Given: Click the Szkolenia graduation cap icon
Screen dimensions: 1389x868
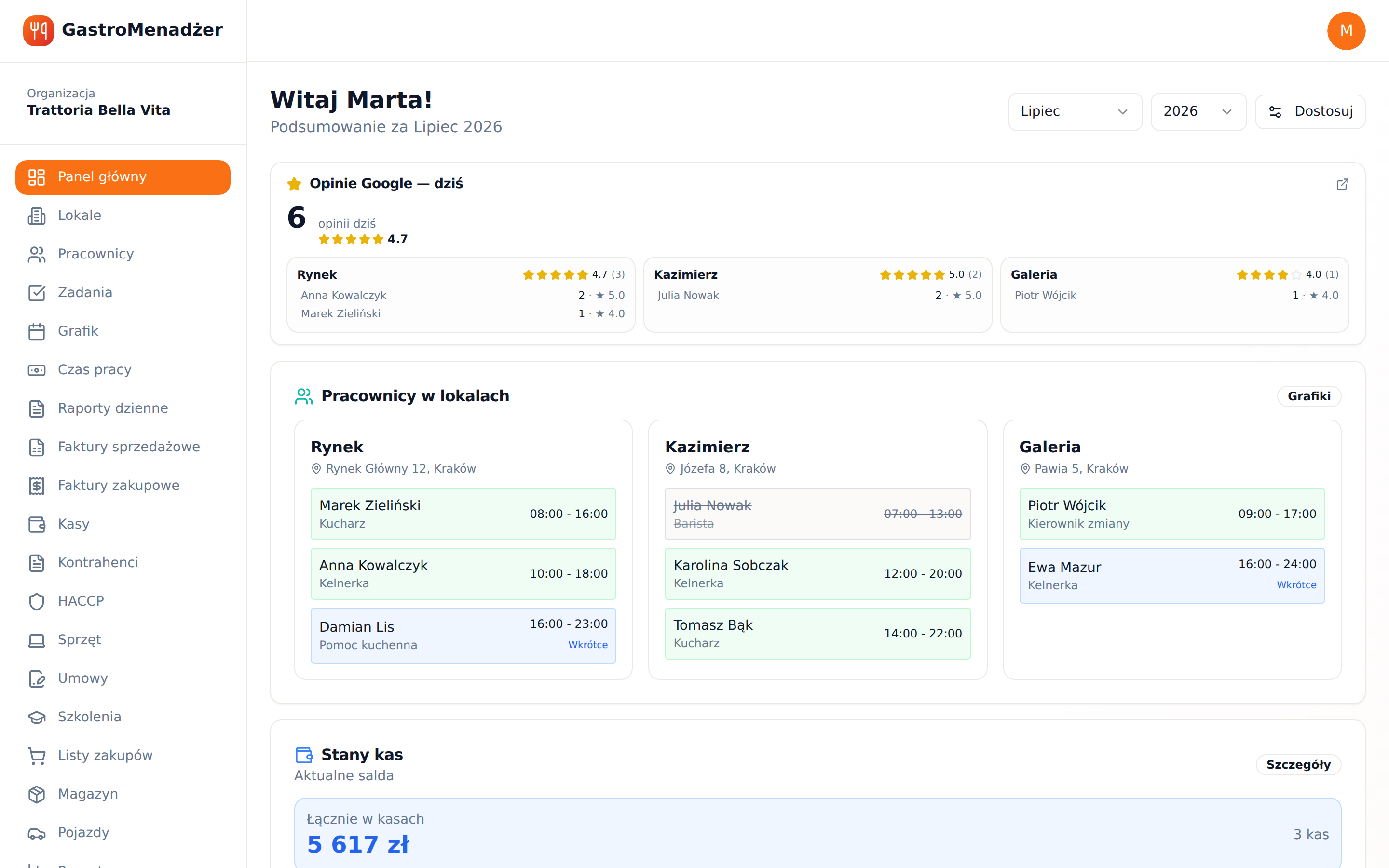Looking at the screenshot, I should (37, 717).
